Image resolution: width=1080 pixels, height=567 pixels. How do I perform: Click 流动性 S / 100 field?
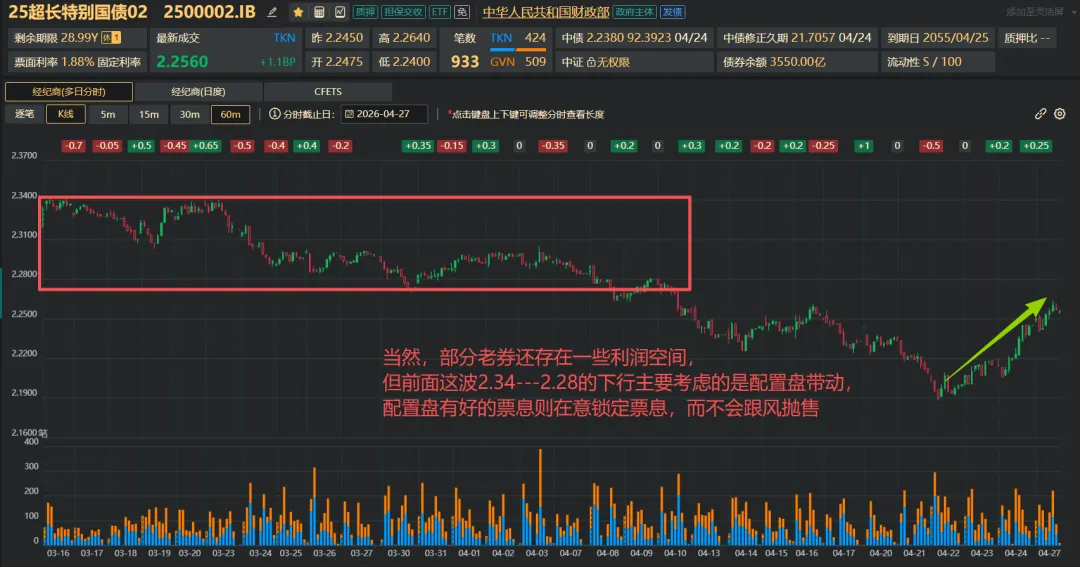pyautogui.click(x=937, y=62)
